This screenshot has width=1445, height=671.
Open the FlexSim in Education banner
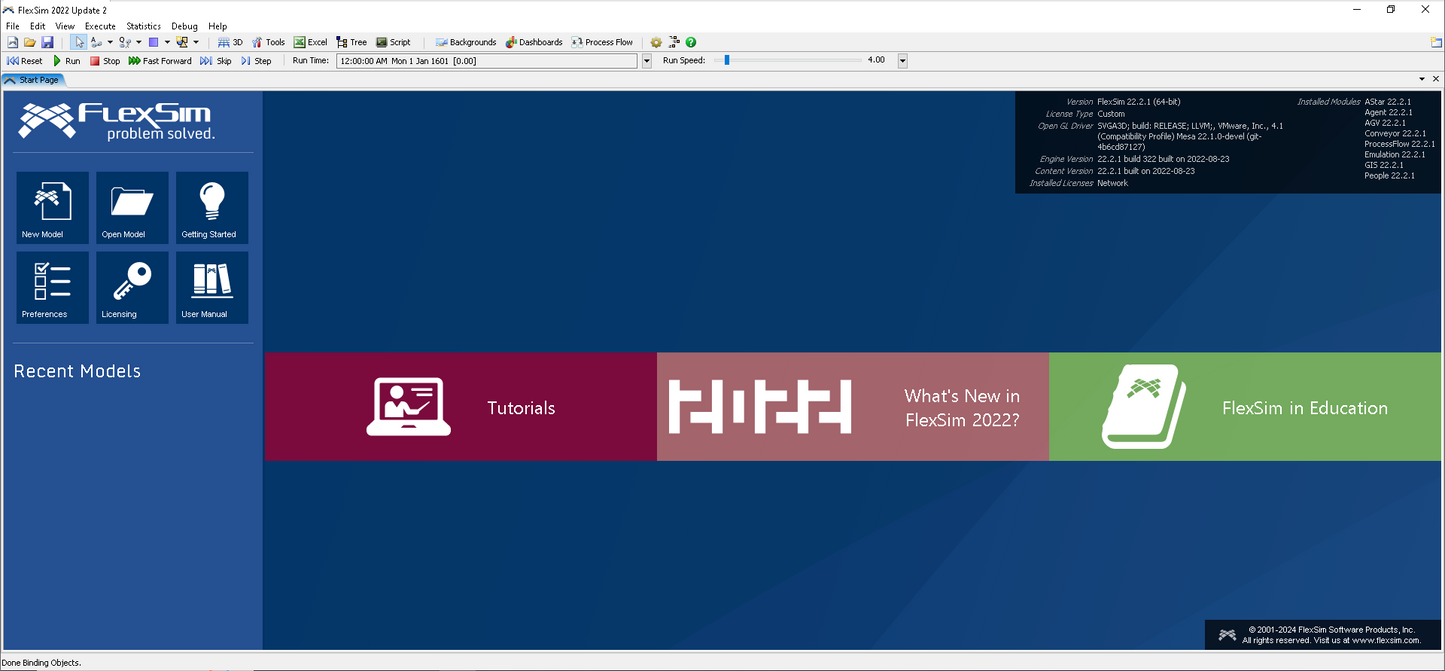click(x=1247, y=407)
